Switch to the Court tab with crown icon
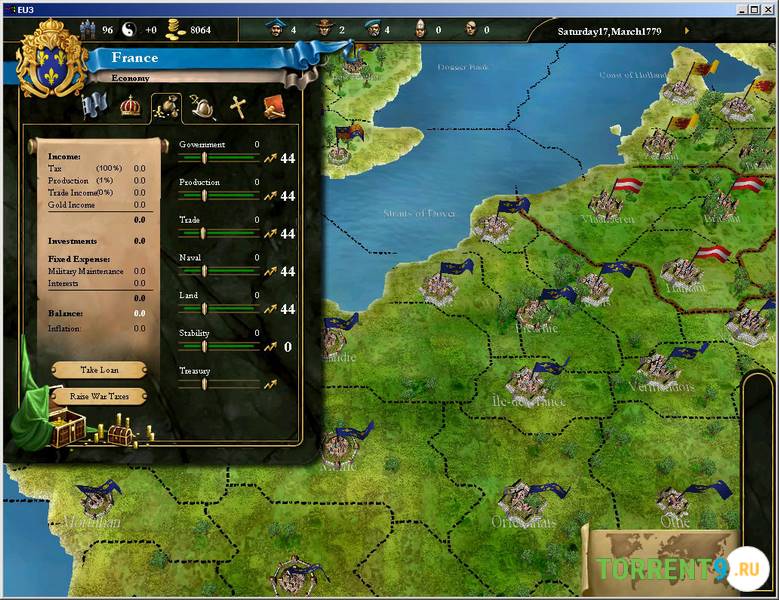This screenshot has width=779, height=600. click(x=130, y=105)
